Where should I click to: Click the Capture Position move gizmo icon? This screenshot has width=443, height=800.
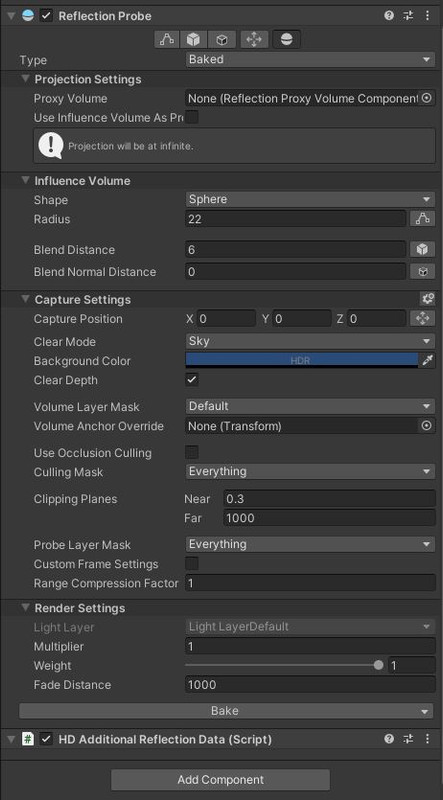[x=423, y=319]
